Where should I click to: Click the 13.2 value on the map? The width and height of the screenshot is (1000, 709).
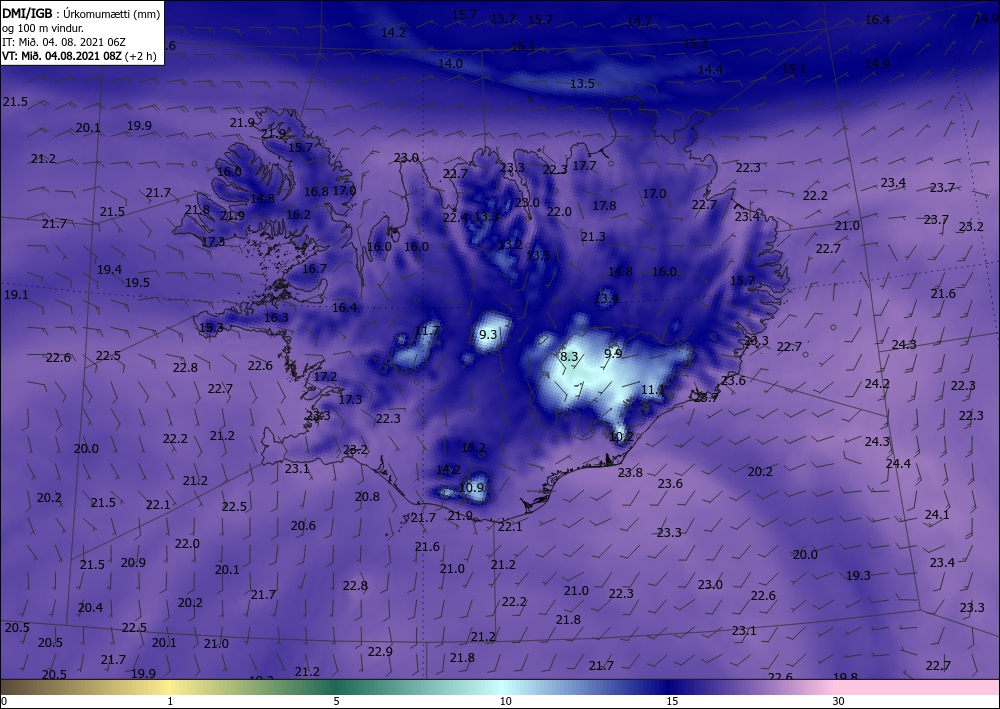click(x=510, y=244)
